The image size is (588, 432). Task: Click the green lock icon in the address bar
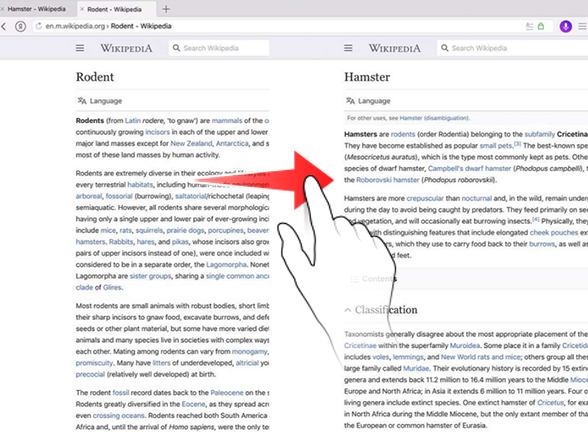541,26
